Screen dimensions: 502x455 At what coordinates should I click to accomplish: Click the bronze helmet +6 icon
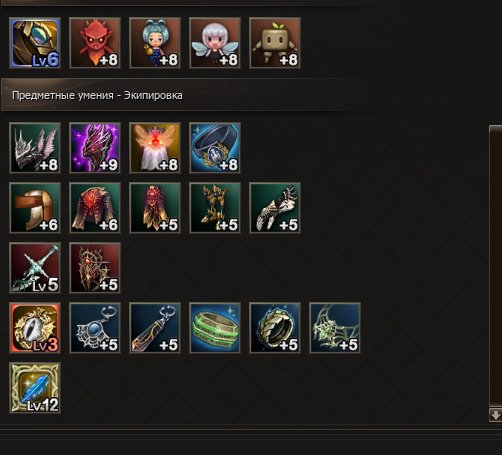pos(35,208)
